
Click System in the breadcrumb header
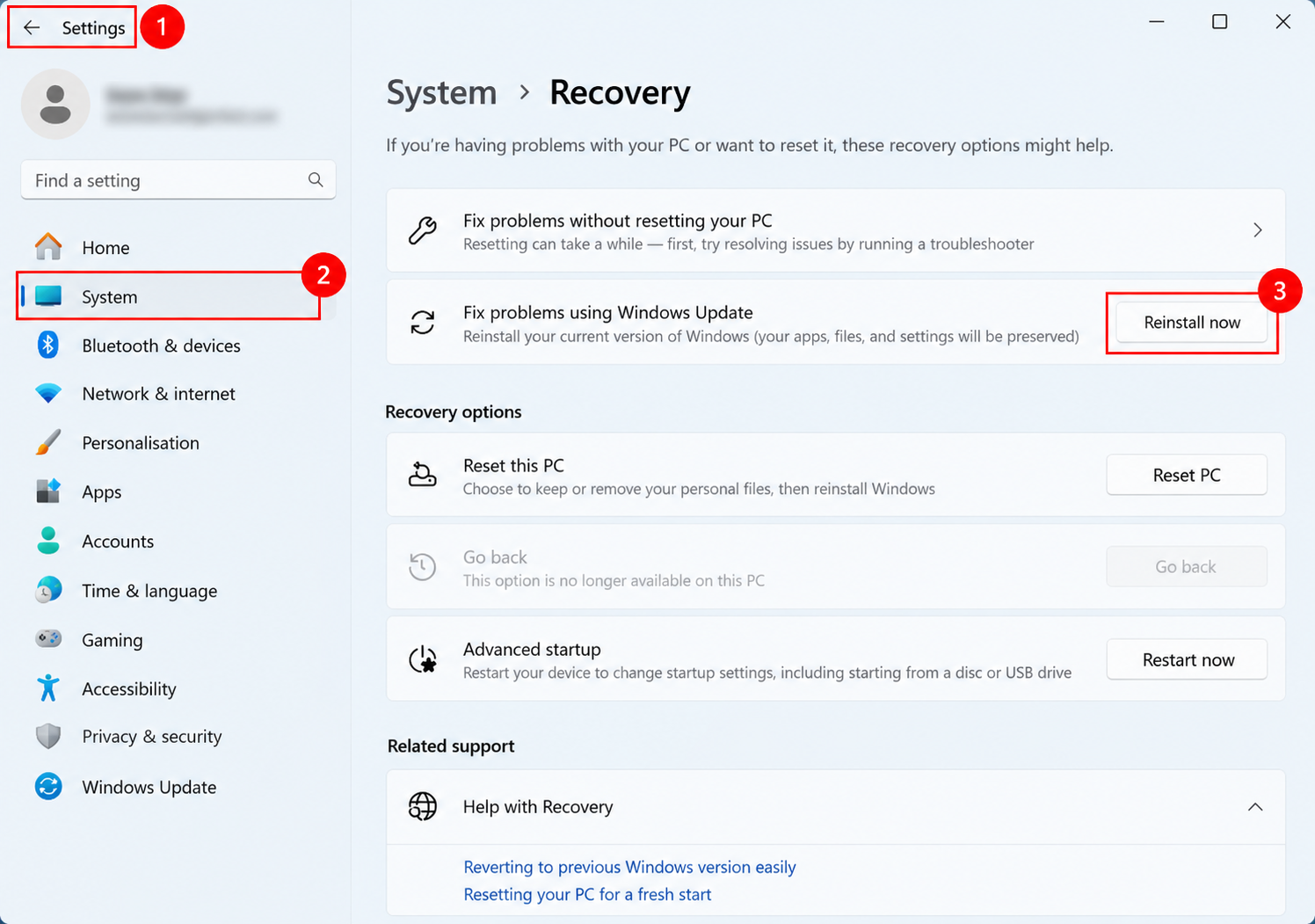click(441, 93)
